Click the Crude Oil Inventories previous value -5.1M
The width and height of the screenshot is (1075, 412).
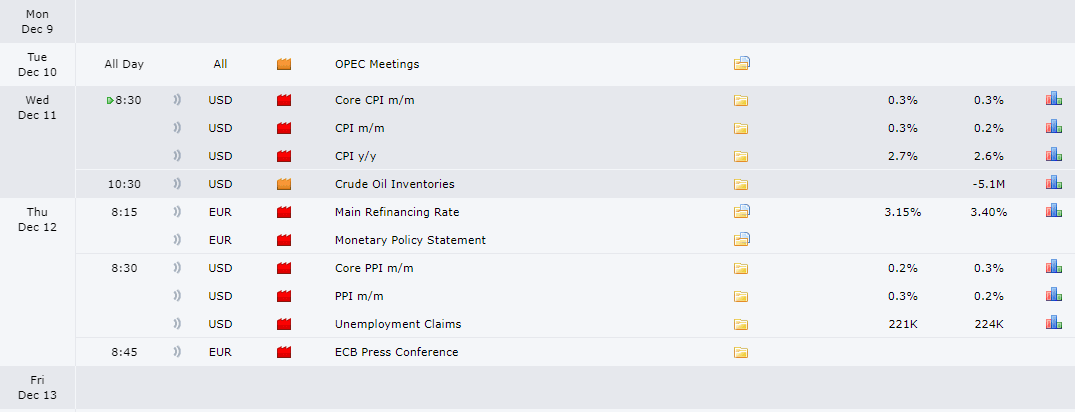coord(989,184)
